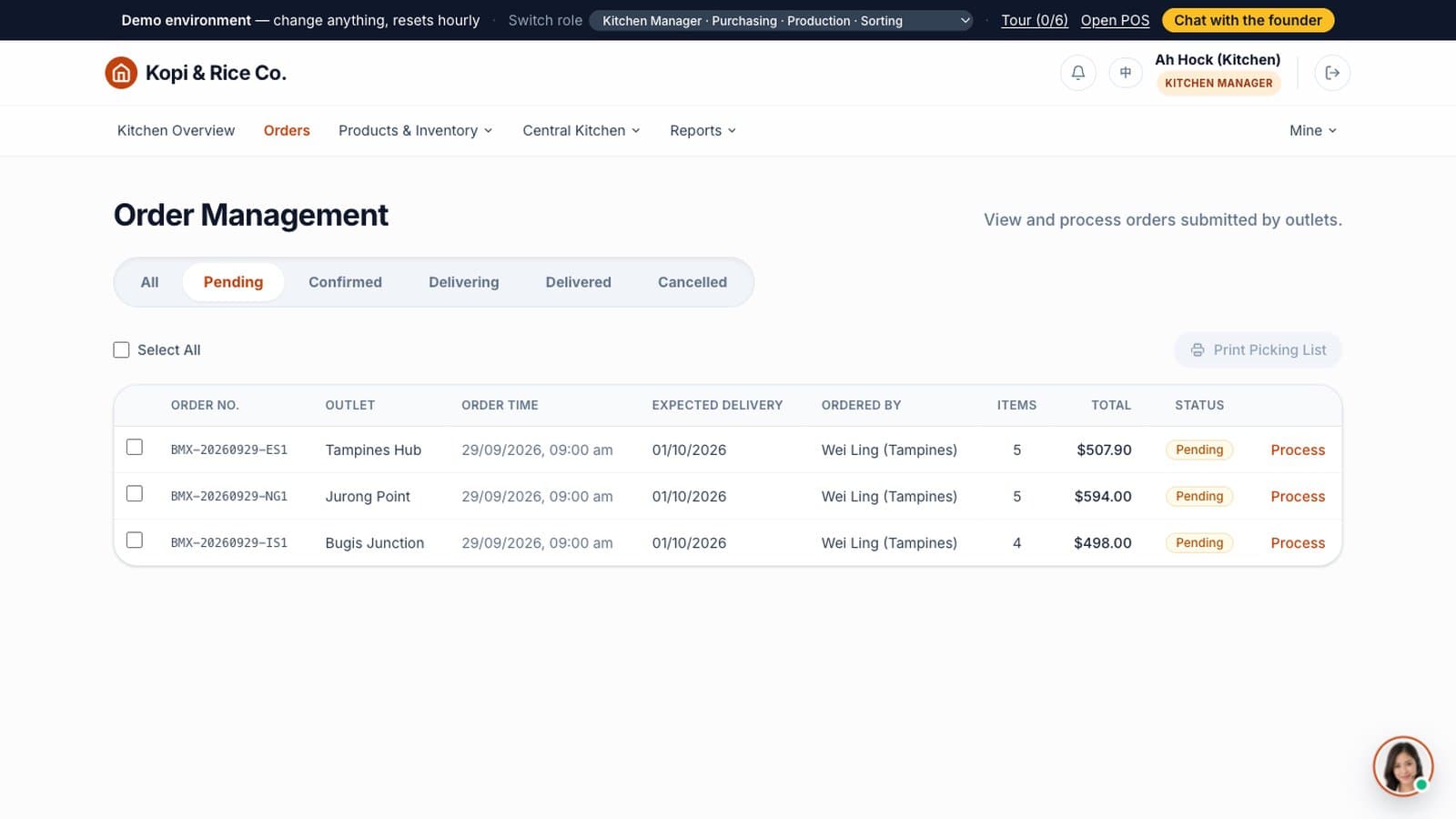This screenshot has height=819, width=1456.
Task: Show All orders tab
Action: [x=149, y=282]
